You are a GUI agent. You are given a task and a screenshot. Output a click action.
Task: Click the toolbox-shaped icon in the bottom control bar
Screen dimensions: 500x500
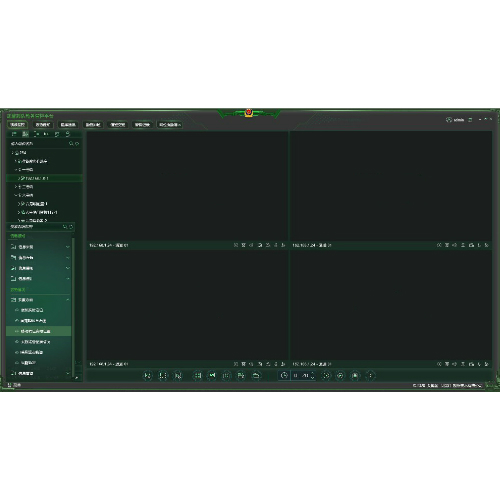coord(256,375)
